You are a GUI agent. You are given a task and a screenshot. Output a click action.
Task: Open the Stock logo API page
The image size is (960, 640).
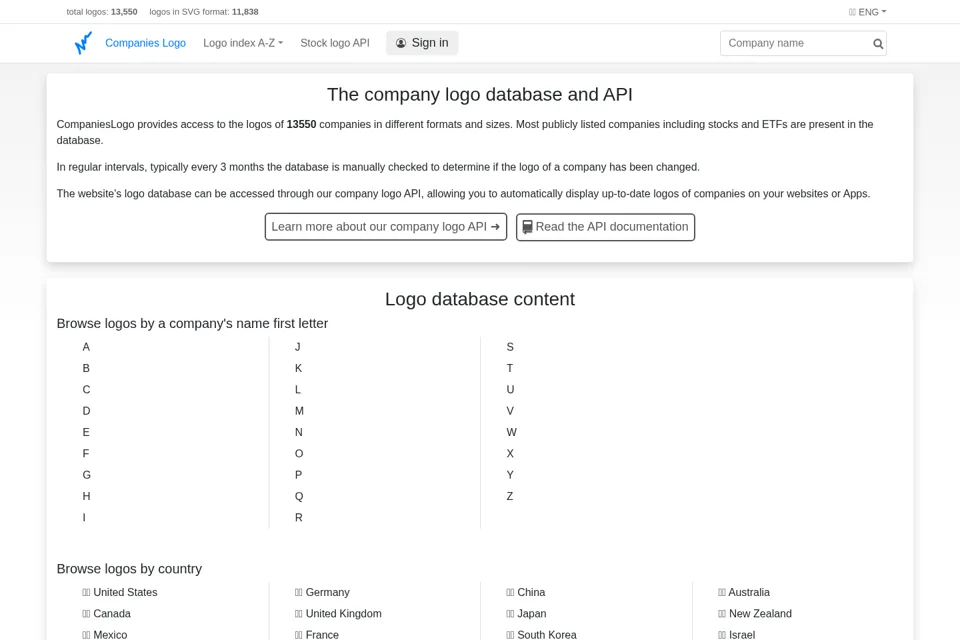click(x=335, y=43)
